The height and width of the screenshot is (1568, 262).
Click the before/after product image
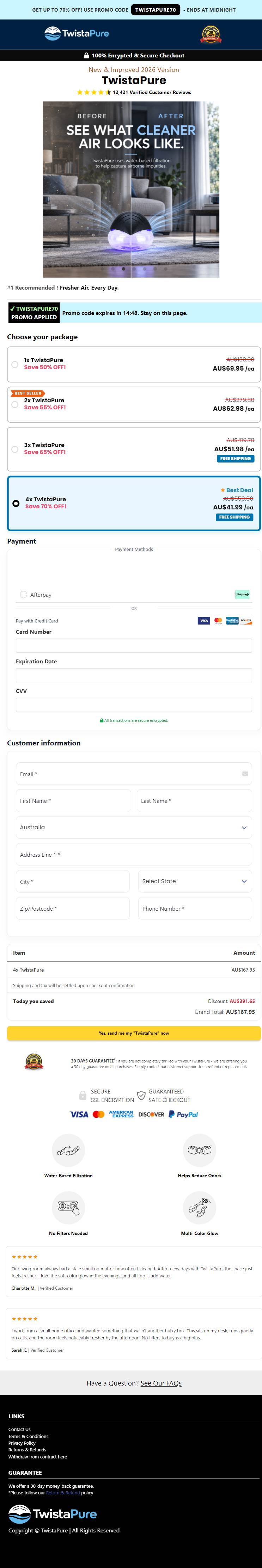pos(131,189)
